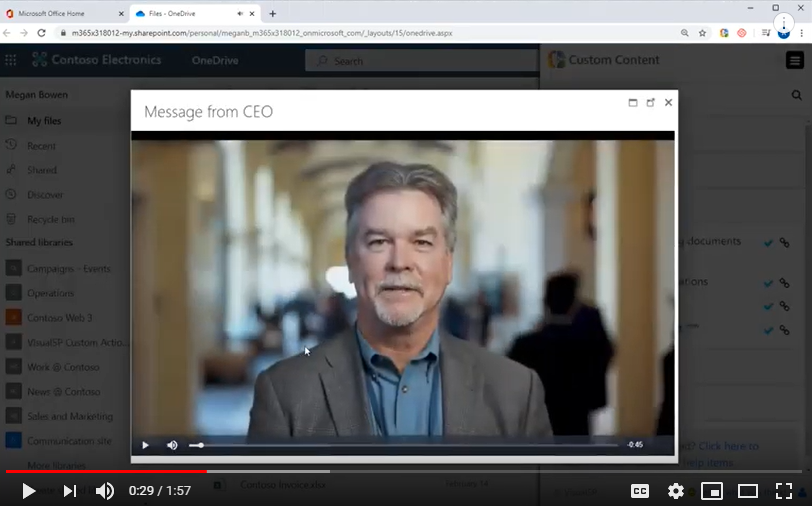Open a new browser tab
This screenshot has height=506, width=812.
[x=273, y=14]
